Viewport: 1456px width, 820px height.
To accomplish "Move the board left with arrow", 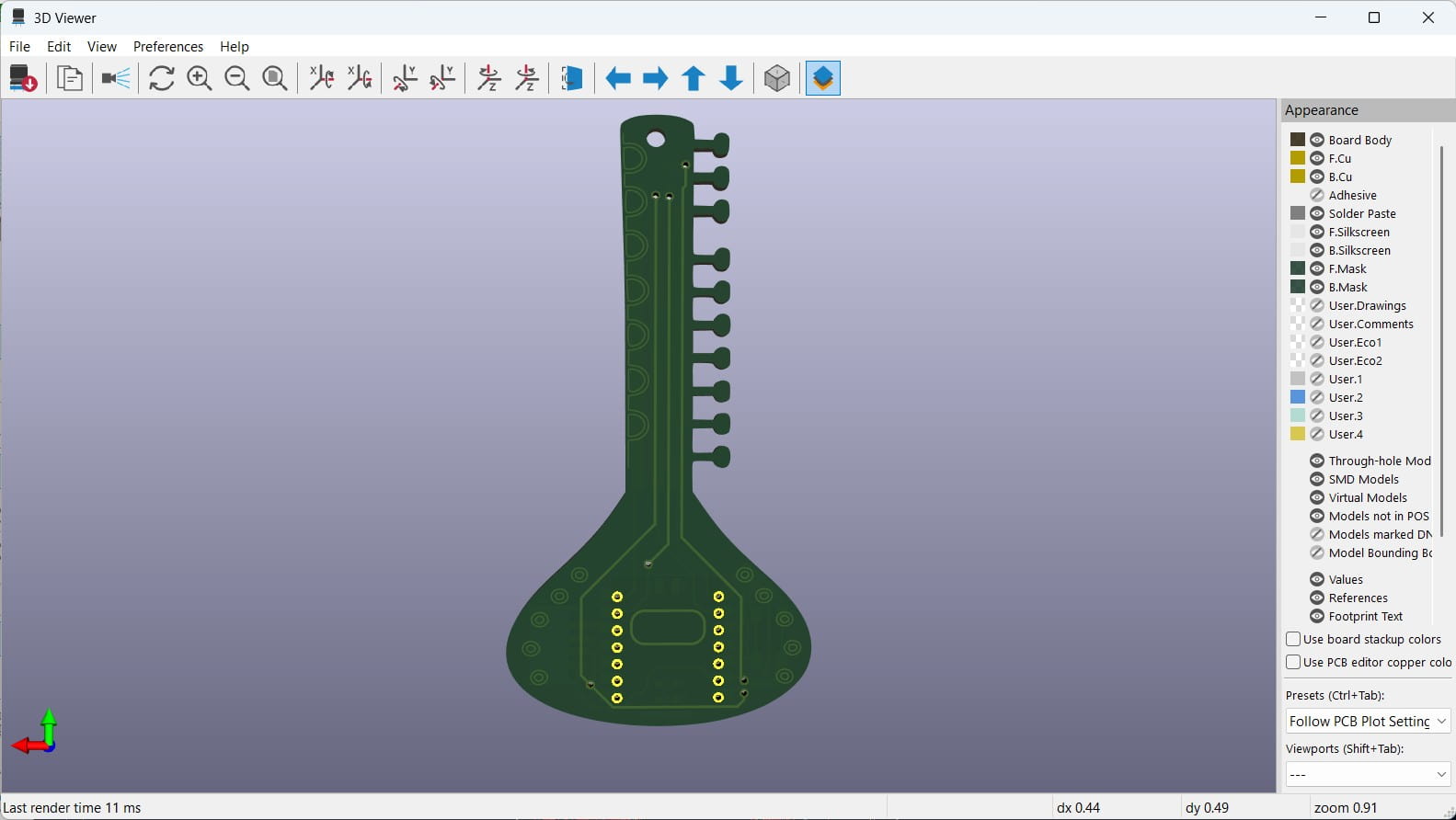I will tap(618, 78).
